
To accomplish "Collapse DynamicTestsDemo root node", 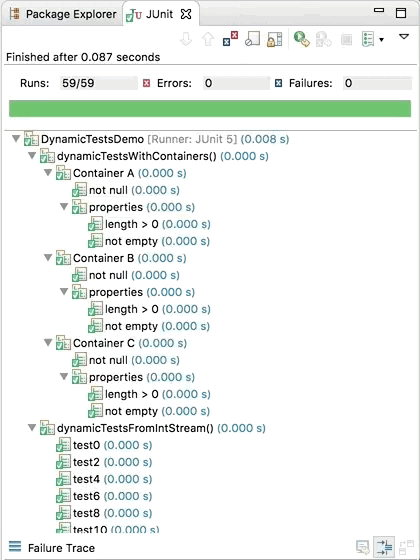I will (16, 139).
